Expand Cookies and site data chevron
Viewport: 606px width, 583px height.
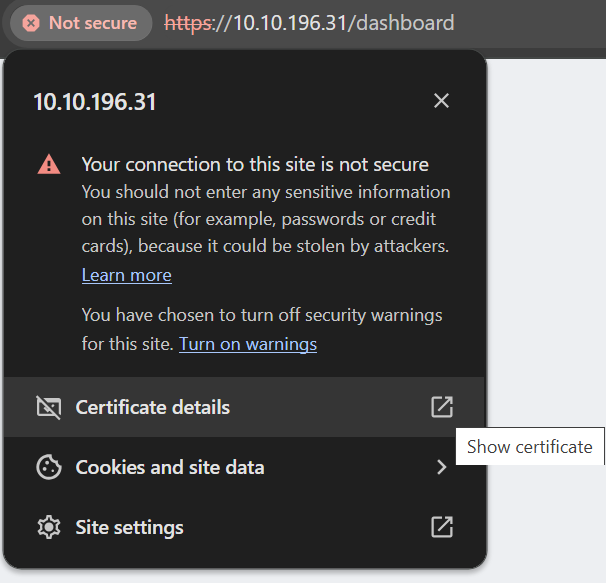442,467
